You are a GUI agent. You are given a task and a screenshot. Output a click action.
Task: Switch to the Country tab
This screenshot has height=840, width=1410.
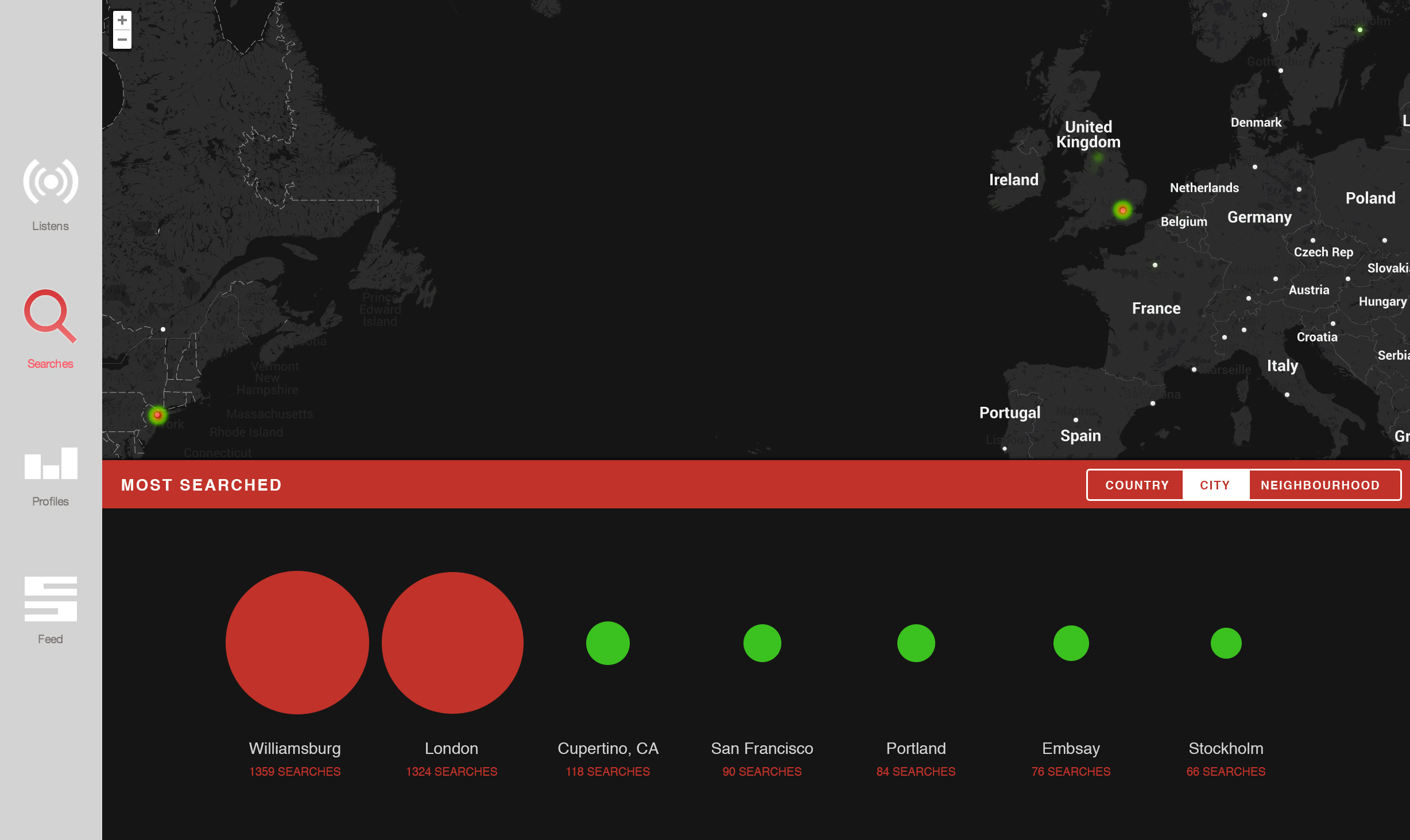coord(1136,485)
